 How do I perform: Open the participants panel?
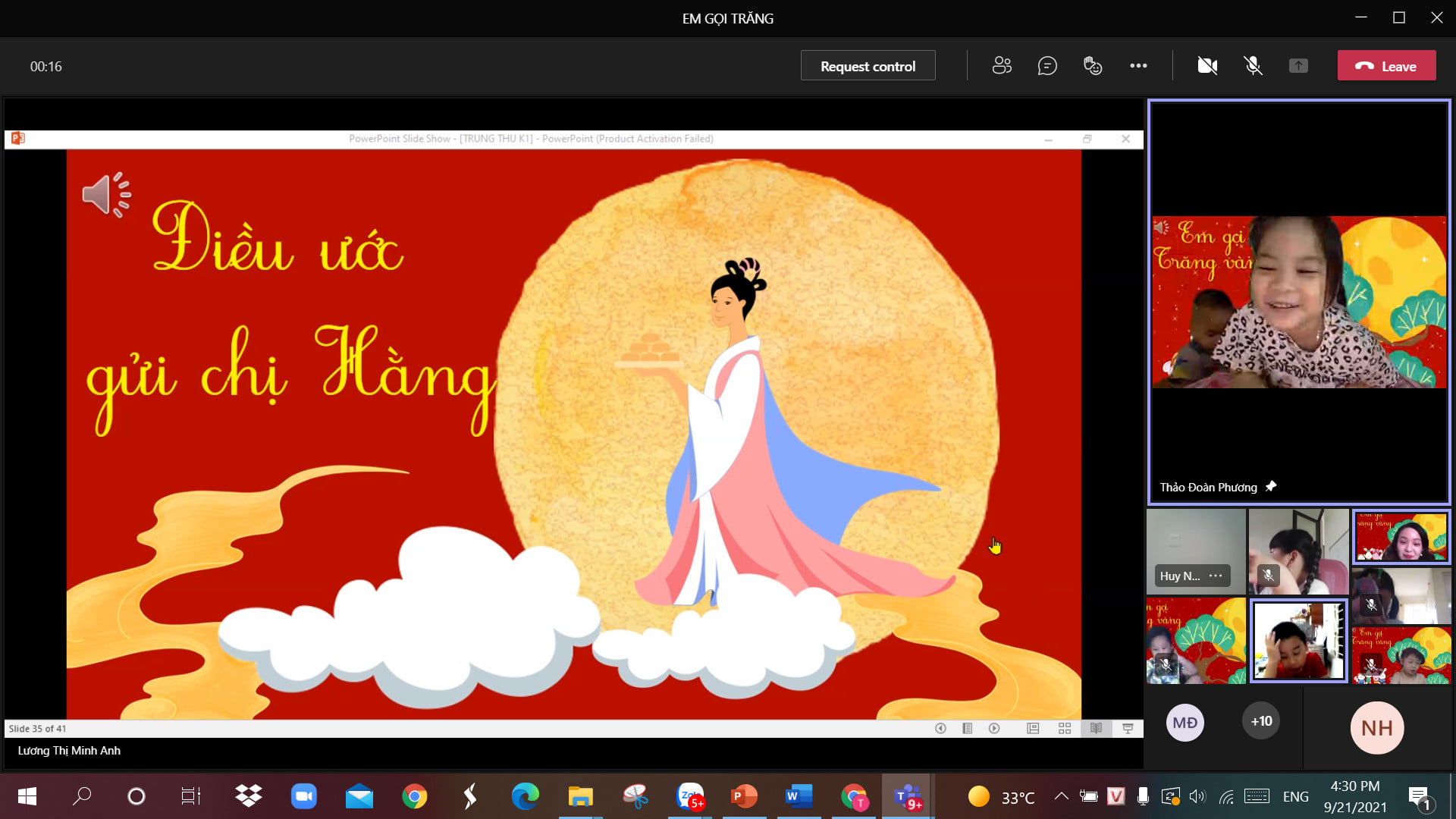pyautogui.click(x=1002, y=66)
